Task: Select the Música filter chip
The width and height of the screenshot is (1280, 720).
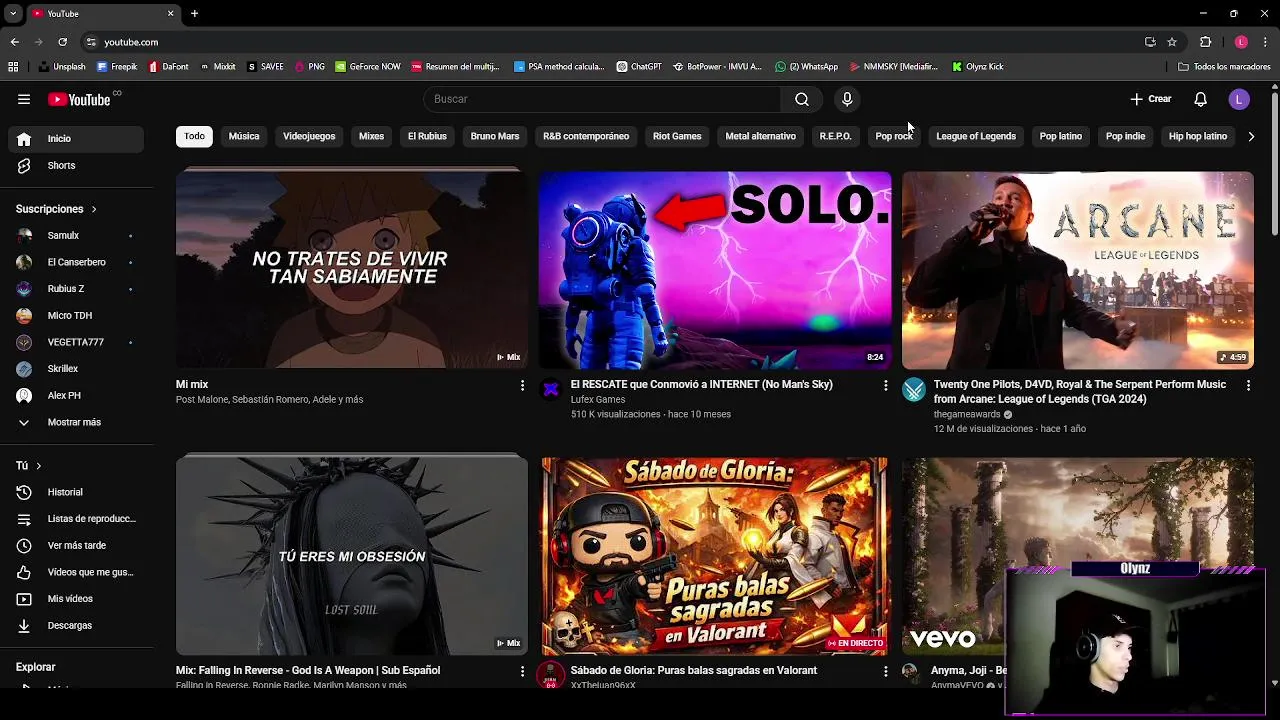Action: pyautogui.click(x=244, y=136)
